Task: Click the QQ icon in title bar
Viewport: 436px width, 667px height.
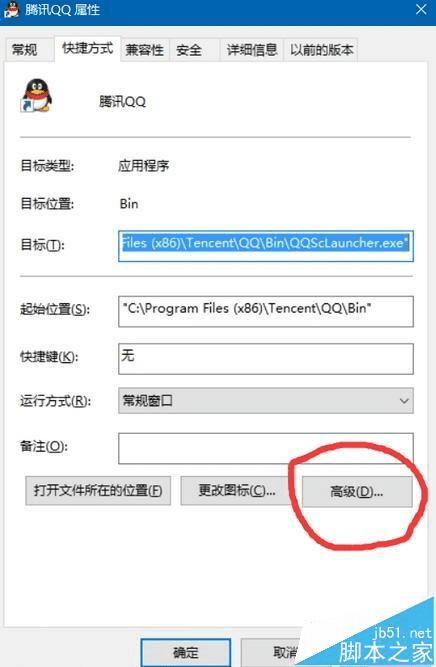Action: pos(11,9)
